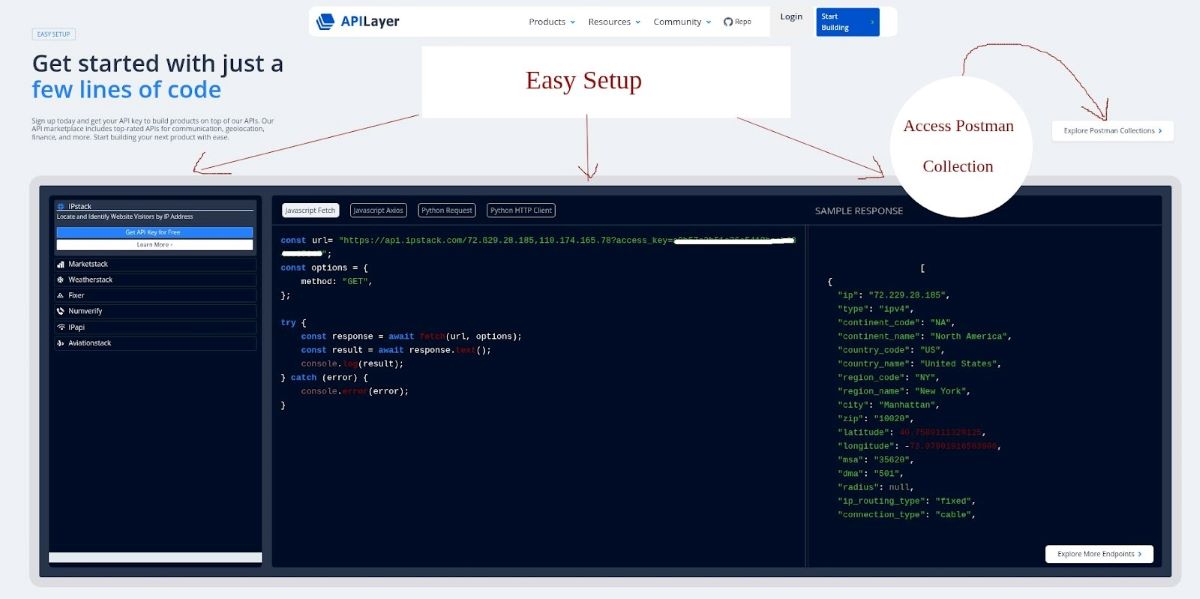This screenshot has height=599, width=1200.
Task: Select the Fixer currency icon
Action: pyautogui.click(x=59, y=295)
